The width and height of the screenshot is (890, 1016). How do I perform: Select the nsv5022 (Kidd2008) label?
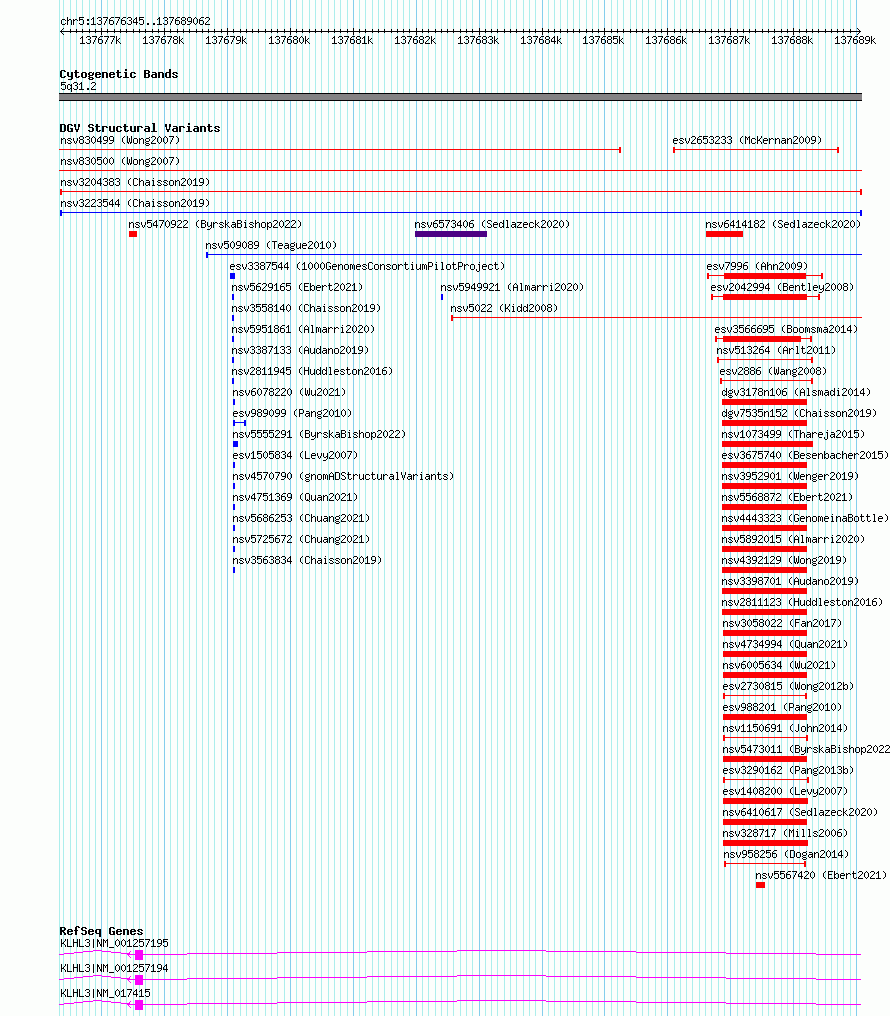(x=504, y=308)
